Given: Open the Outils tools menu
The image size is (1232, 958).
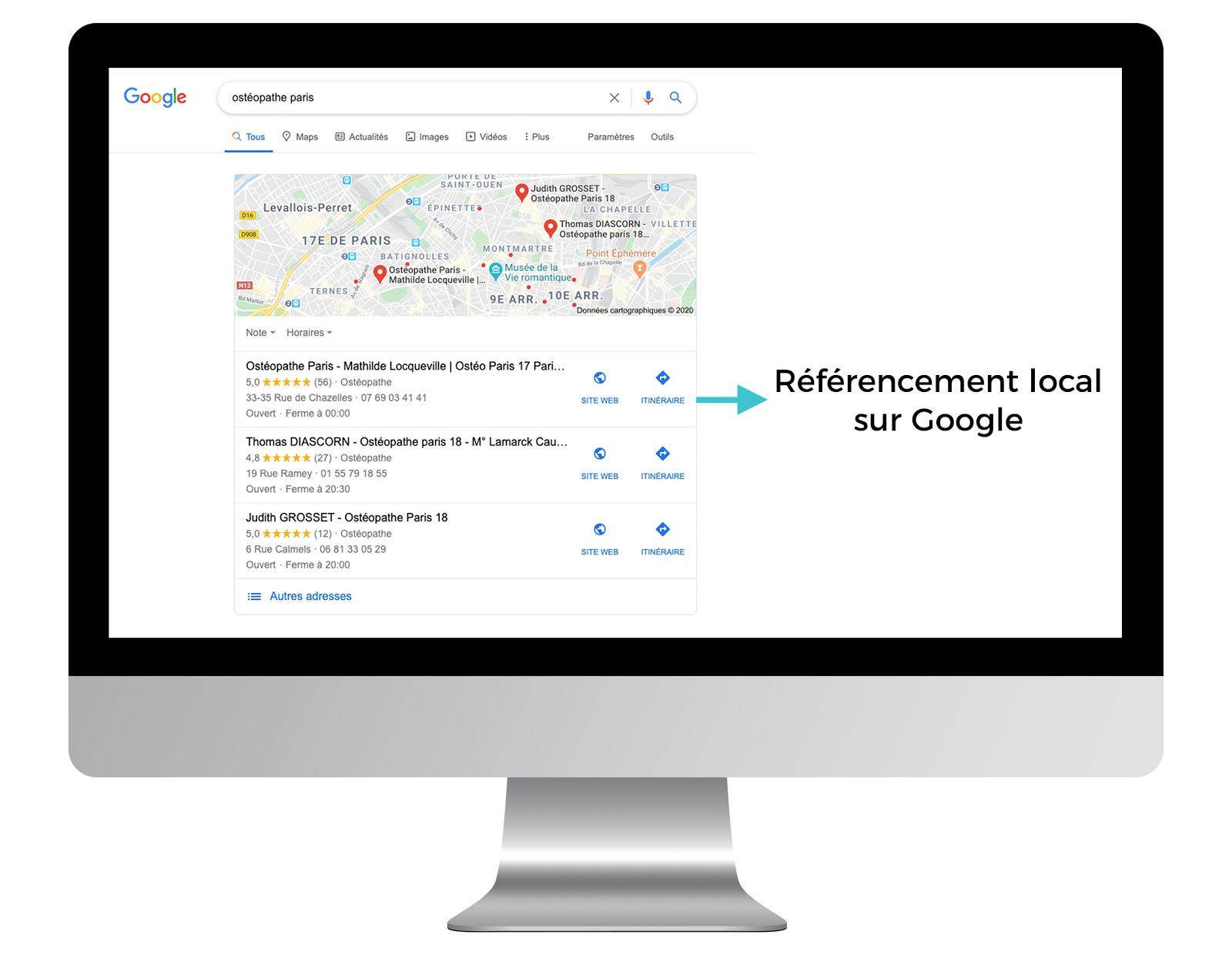Looking at the screenshot, I should 662,137.
